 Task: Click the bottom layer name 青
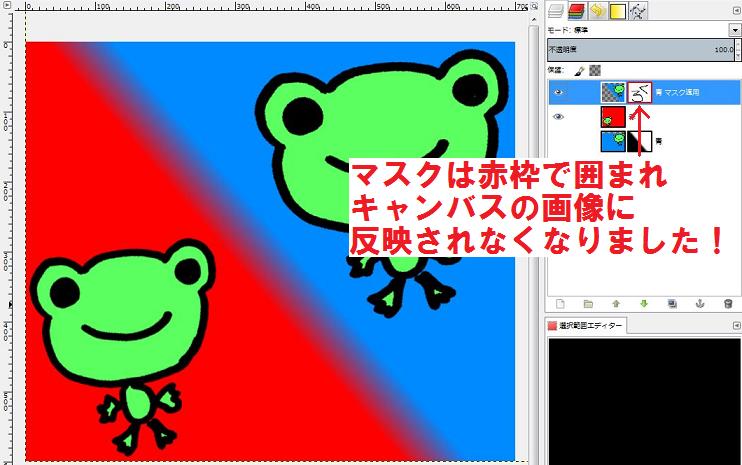pyautogui.click(x=659, y=141)
